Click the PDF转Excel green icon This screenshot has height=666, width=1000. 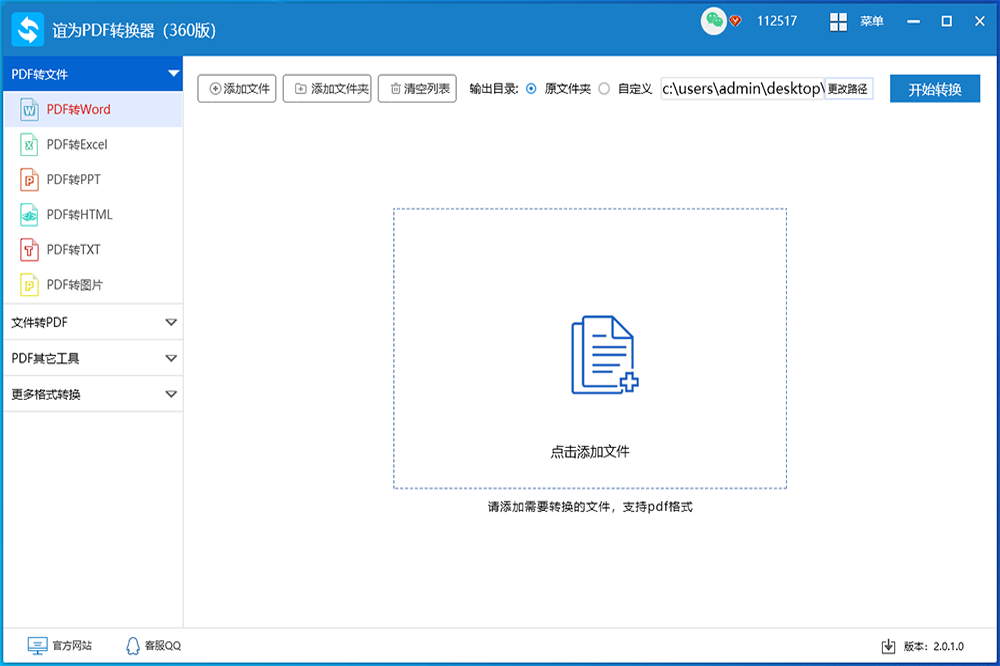coord(29,145)
